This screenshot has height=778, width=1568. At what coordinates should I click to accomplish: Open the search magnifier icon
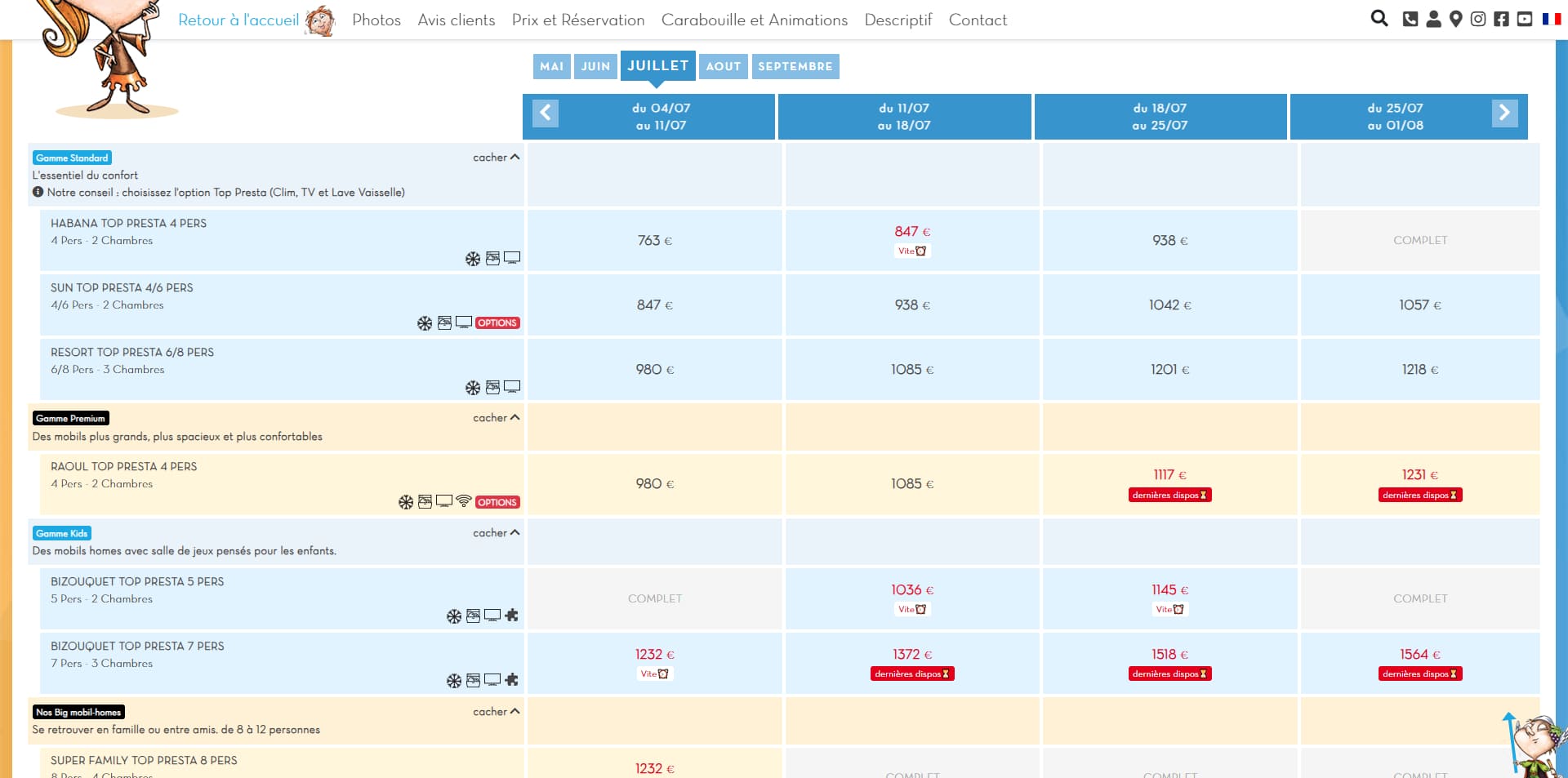tap(1379, 19)
